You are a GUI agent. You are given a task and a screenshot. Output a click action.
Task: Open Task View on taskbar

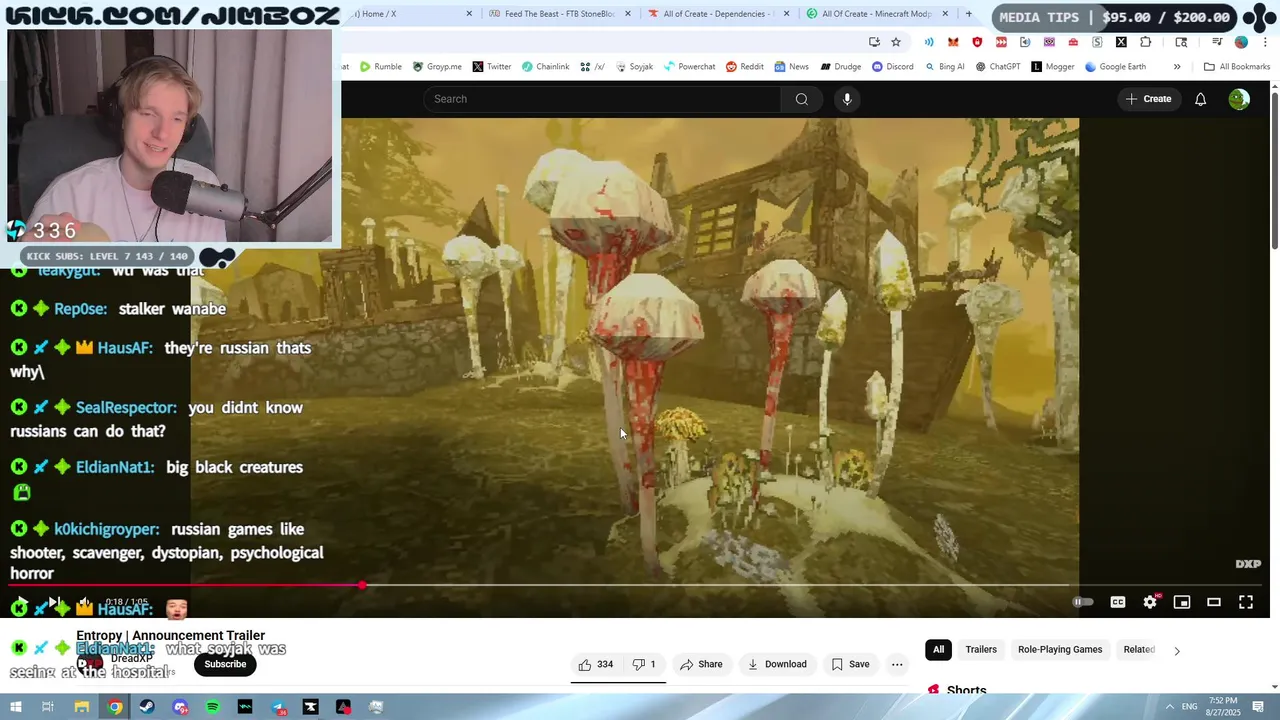click(47, 707)
